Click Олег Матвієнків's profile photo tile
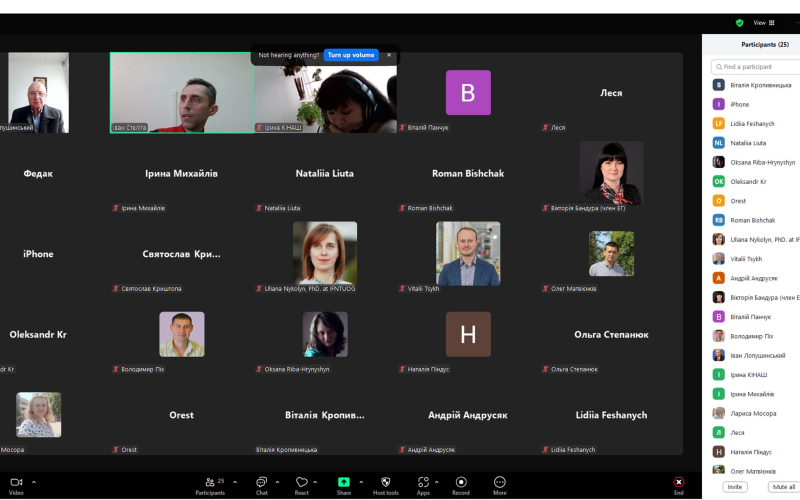 click(611, 254)
